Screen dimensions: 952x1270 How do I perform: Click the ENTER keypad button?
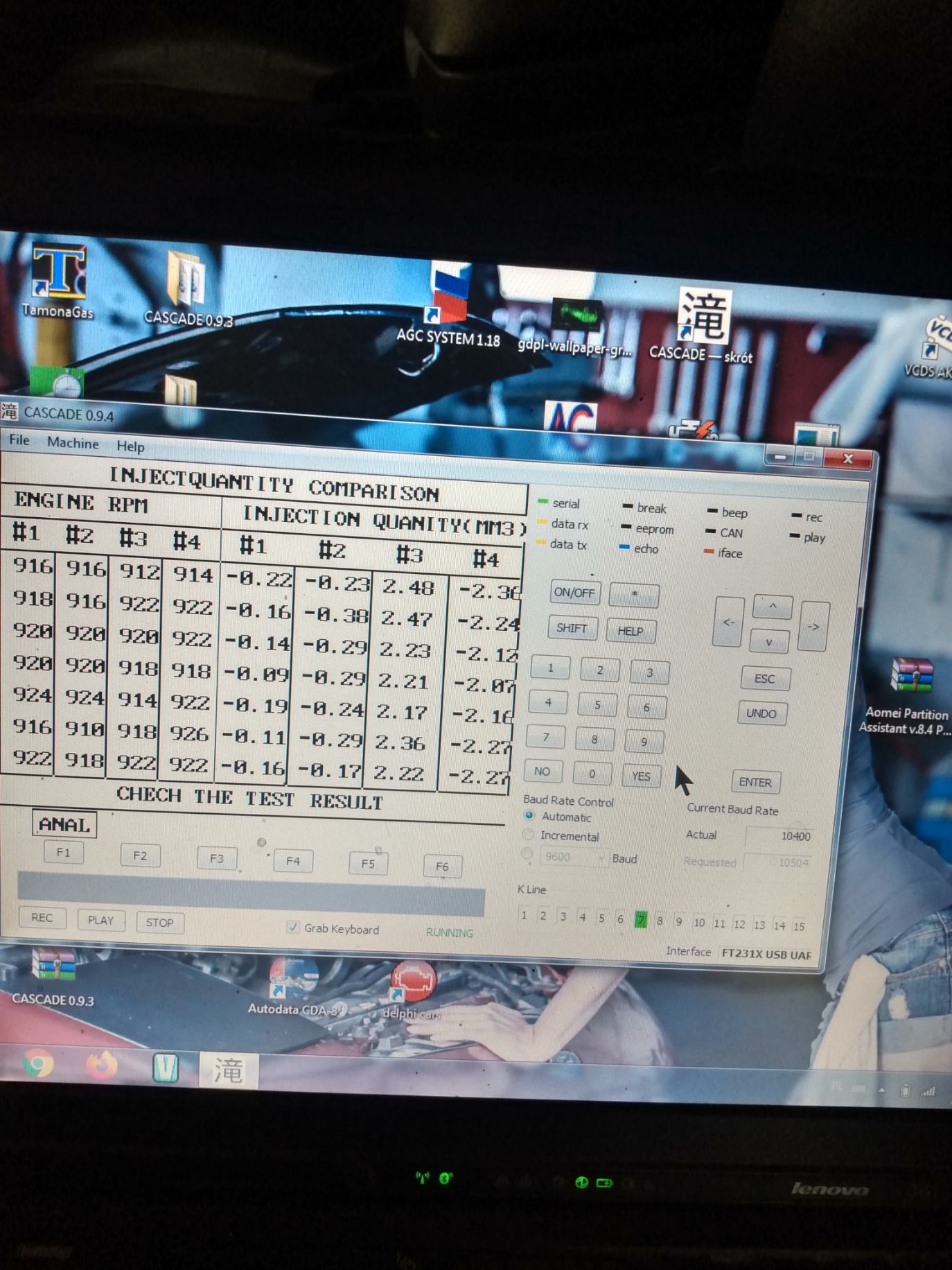pos(755,782)
